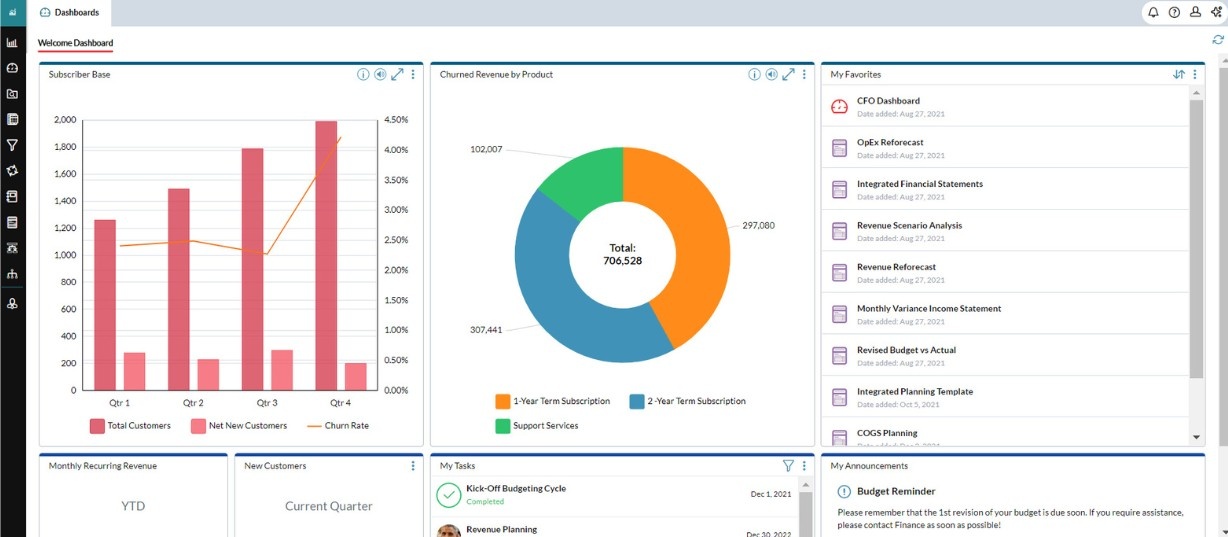
Task: Open New Customers panel options menu
Action: coord(413,465)
